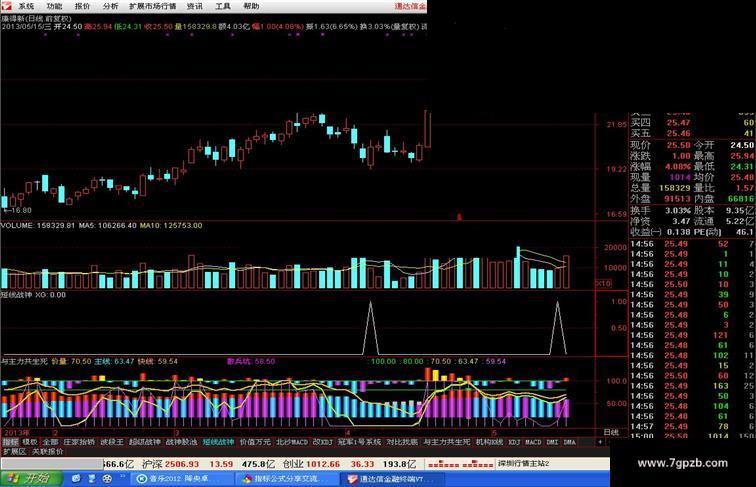Screen dimensions: 756x487
Task: Click the 日线 period label below the chart
Action: click(x=611, y=432)
